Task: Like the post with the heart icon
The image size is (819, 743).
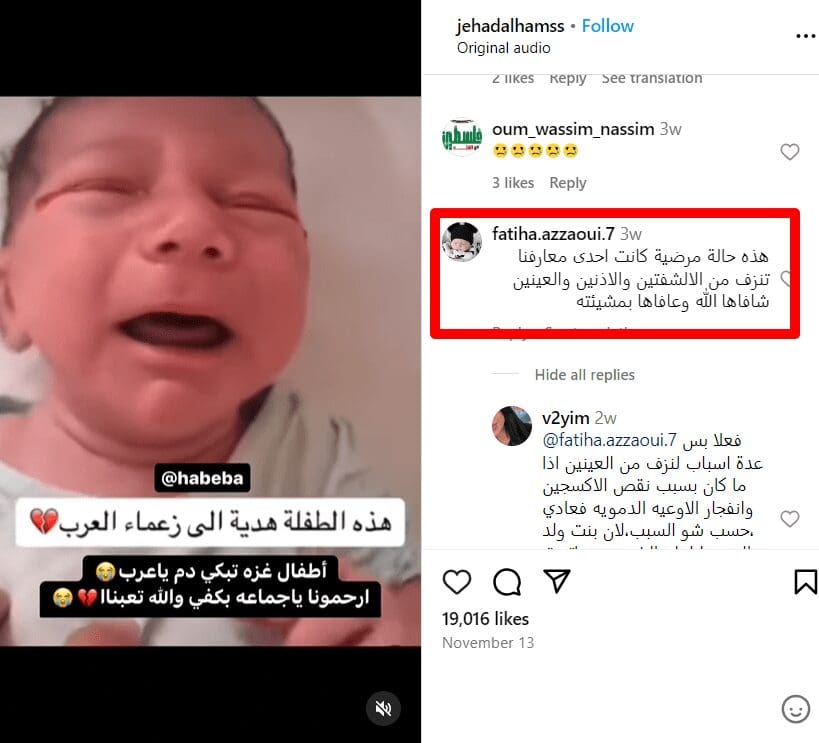Action: (457, 582)
